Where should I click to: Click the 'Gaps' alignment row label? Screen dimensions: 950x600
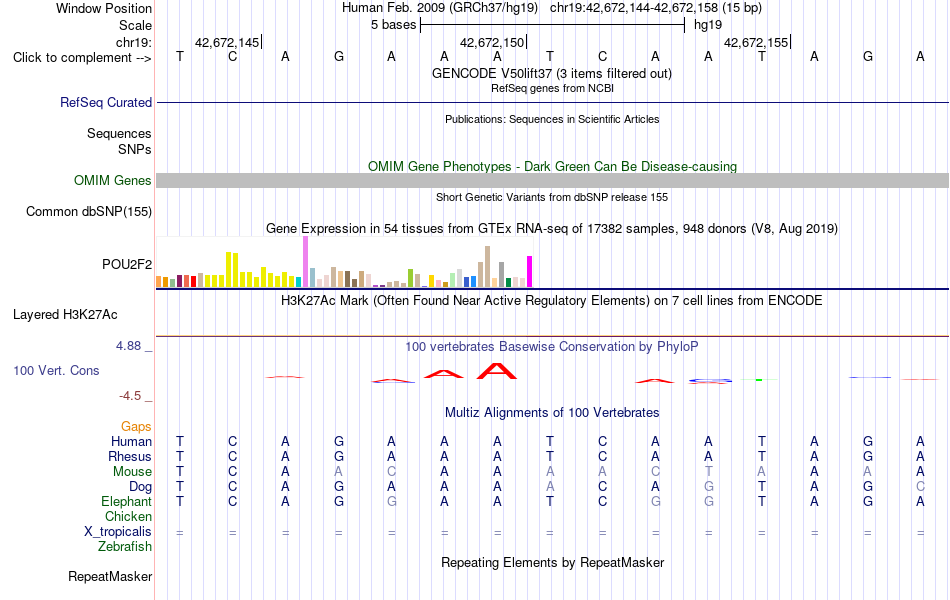(x=136, y=427)
